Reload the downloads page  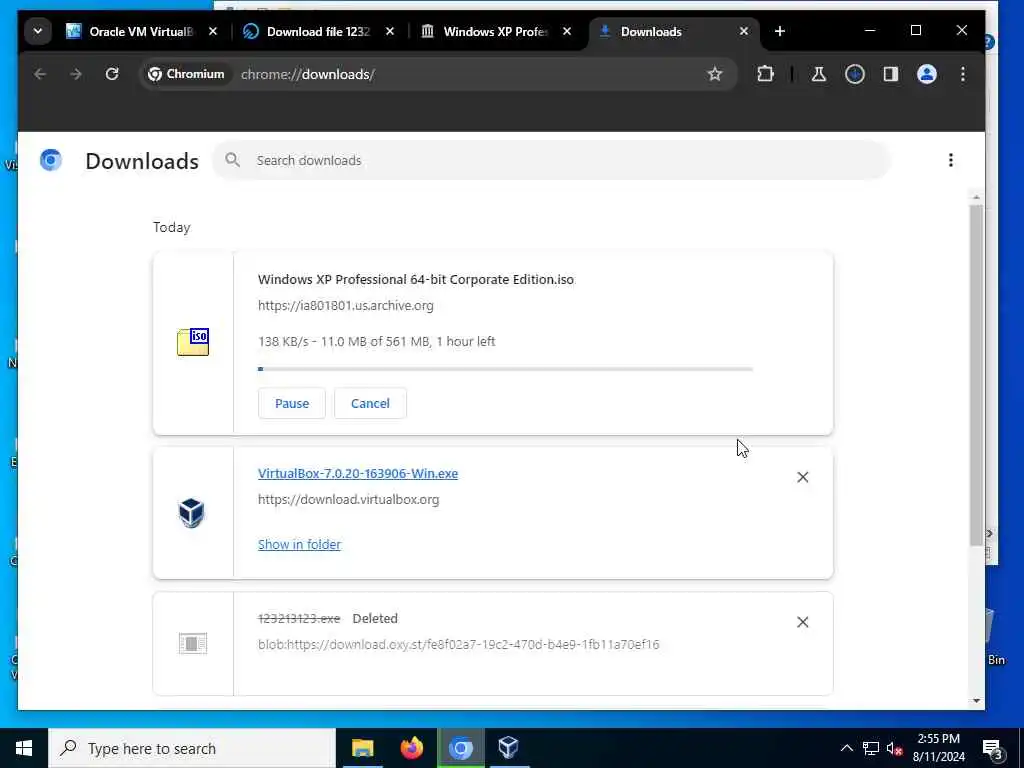click(x=112, y=74)
